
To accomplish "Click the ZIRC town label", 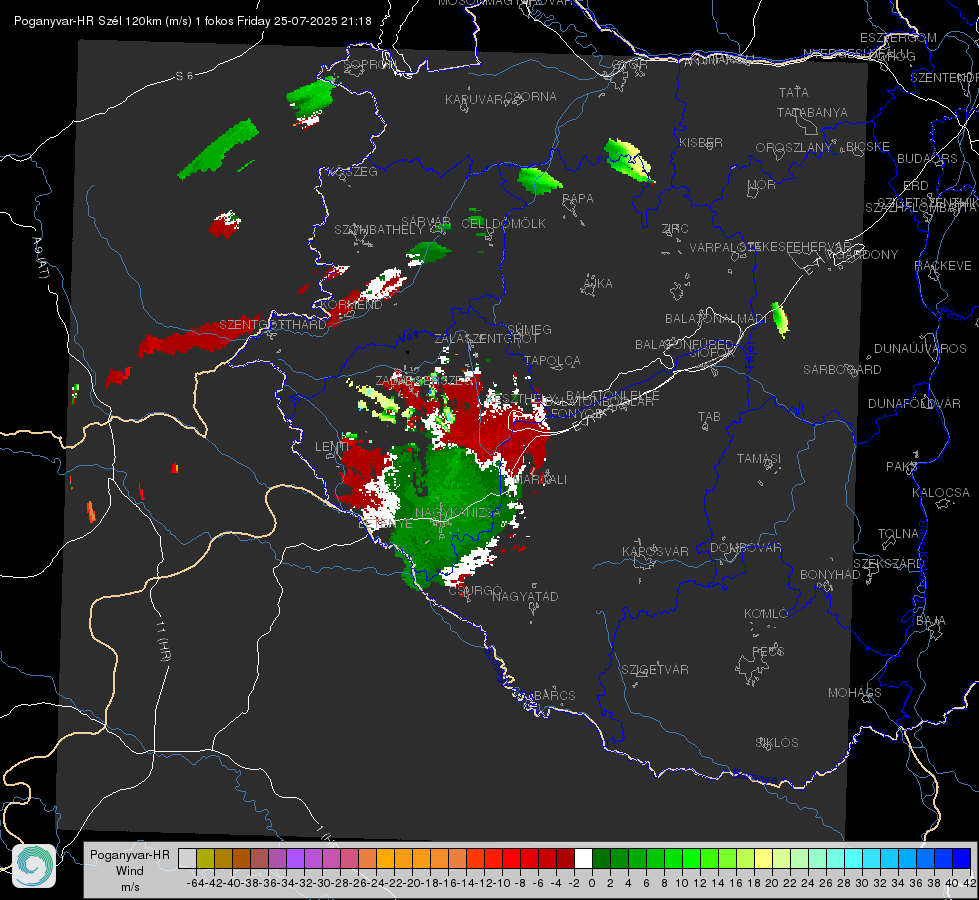I will pyautogui.click(x=674, y=229).
